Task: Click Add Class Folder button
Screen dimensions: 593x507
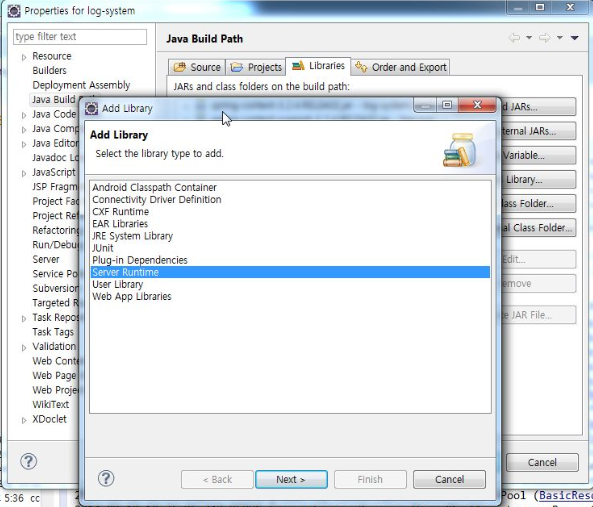Action: (539, 203)
